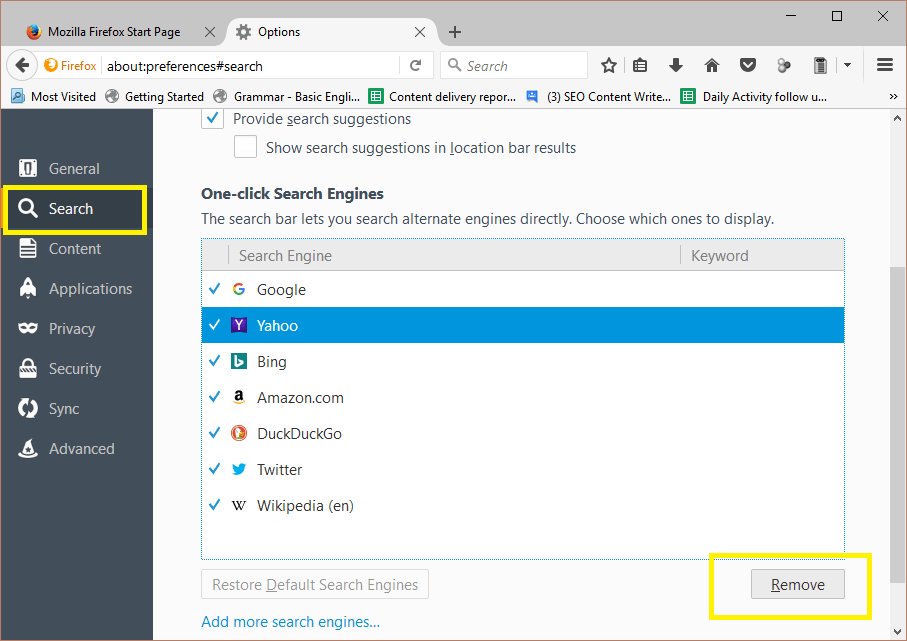Select the Google engine row name

pos(281,290)
